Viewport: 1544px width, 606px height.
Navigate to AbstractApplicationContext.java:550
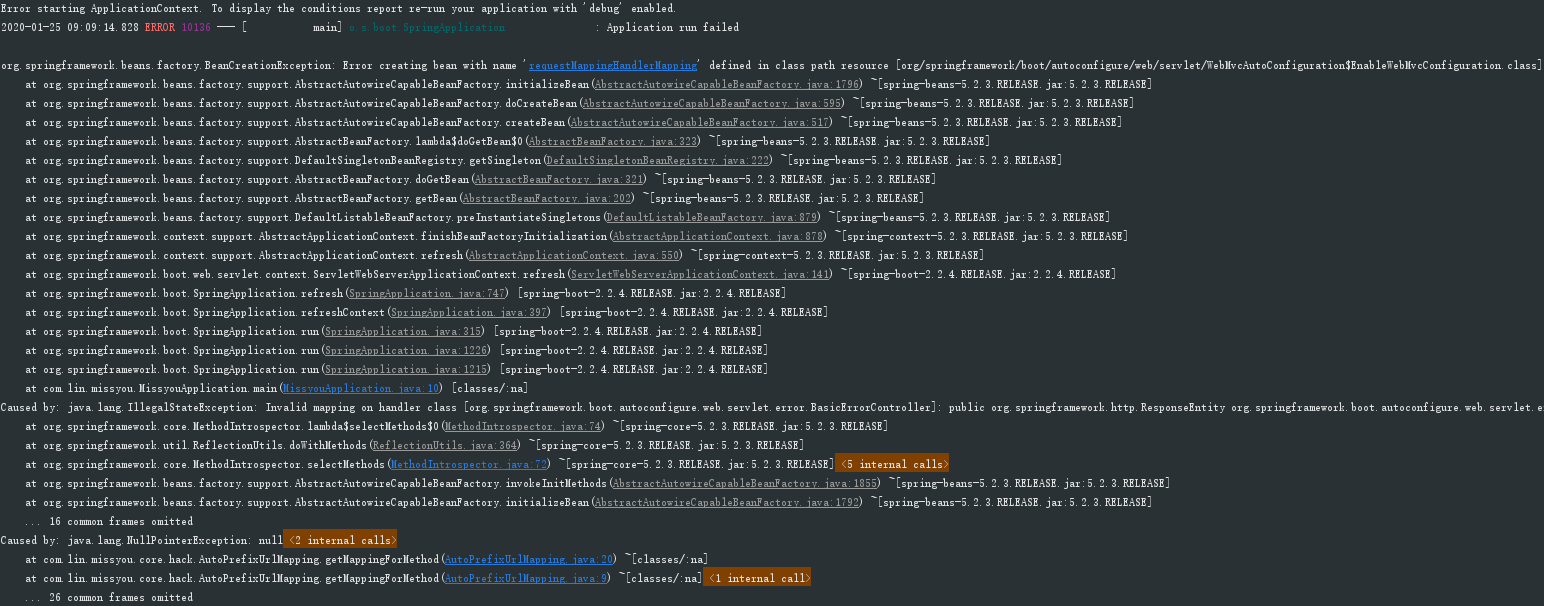coord(579,256)
